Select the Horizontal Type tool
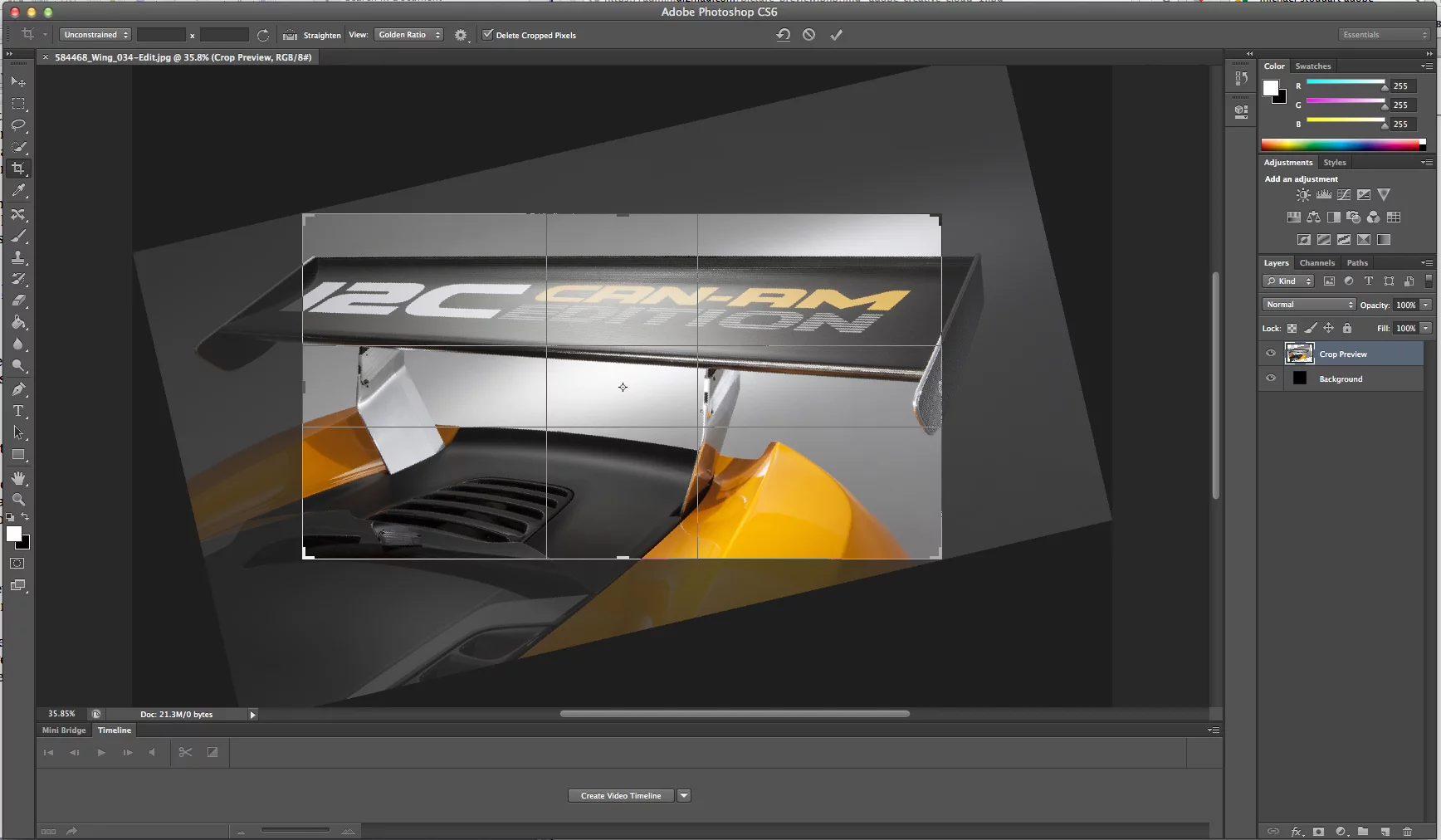The width and height of the screenshot is (1441, 840). click(x=18, y=410)
